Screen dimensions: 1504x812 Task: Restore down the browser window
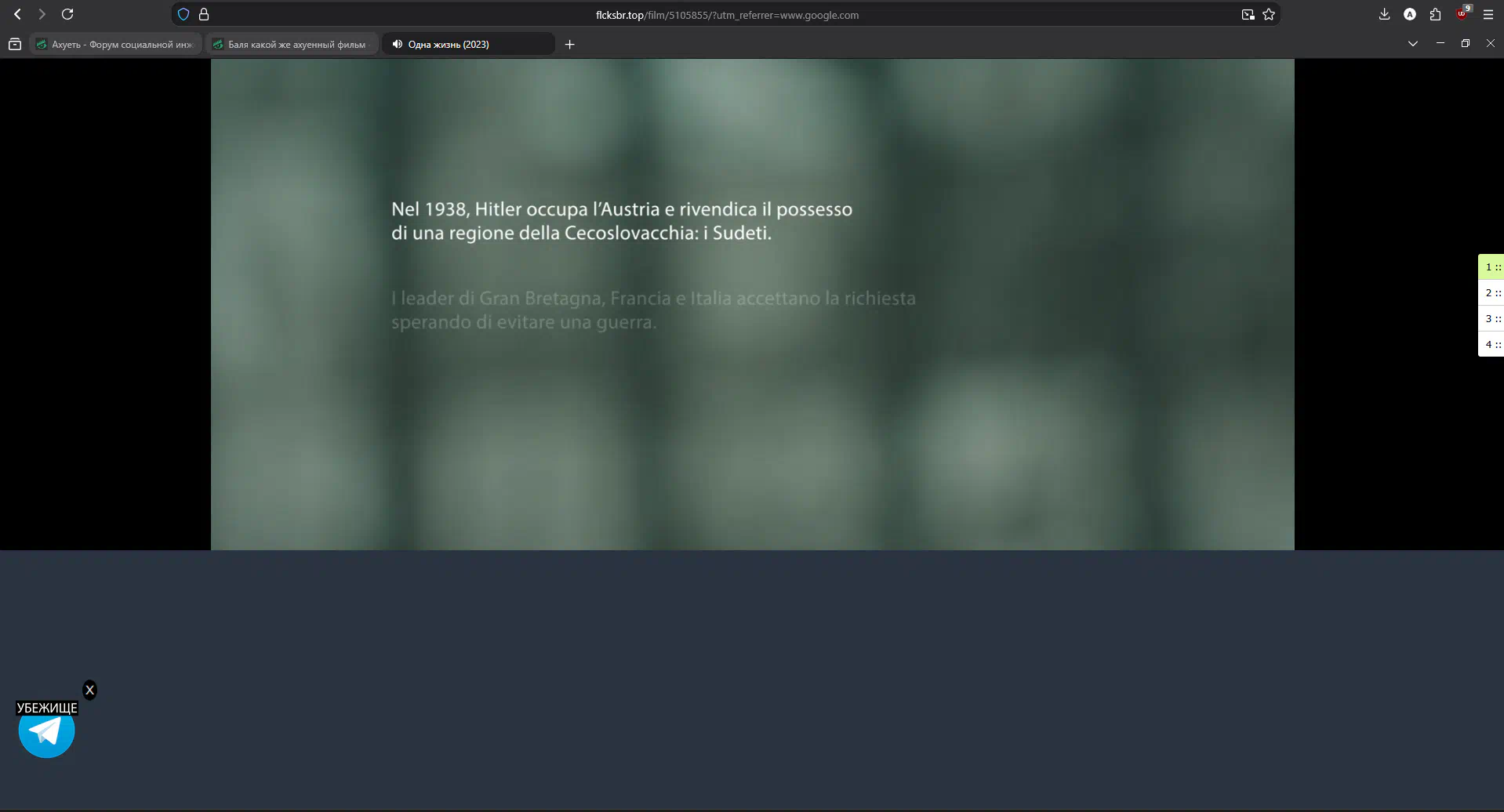pyautogui.click(x=1465, y=44)
